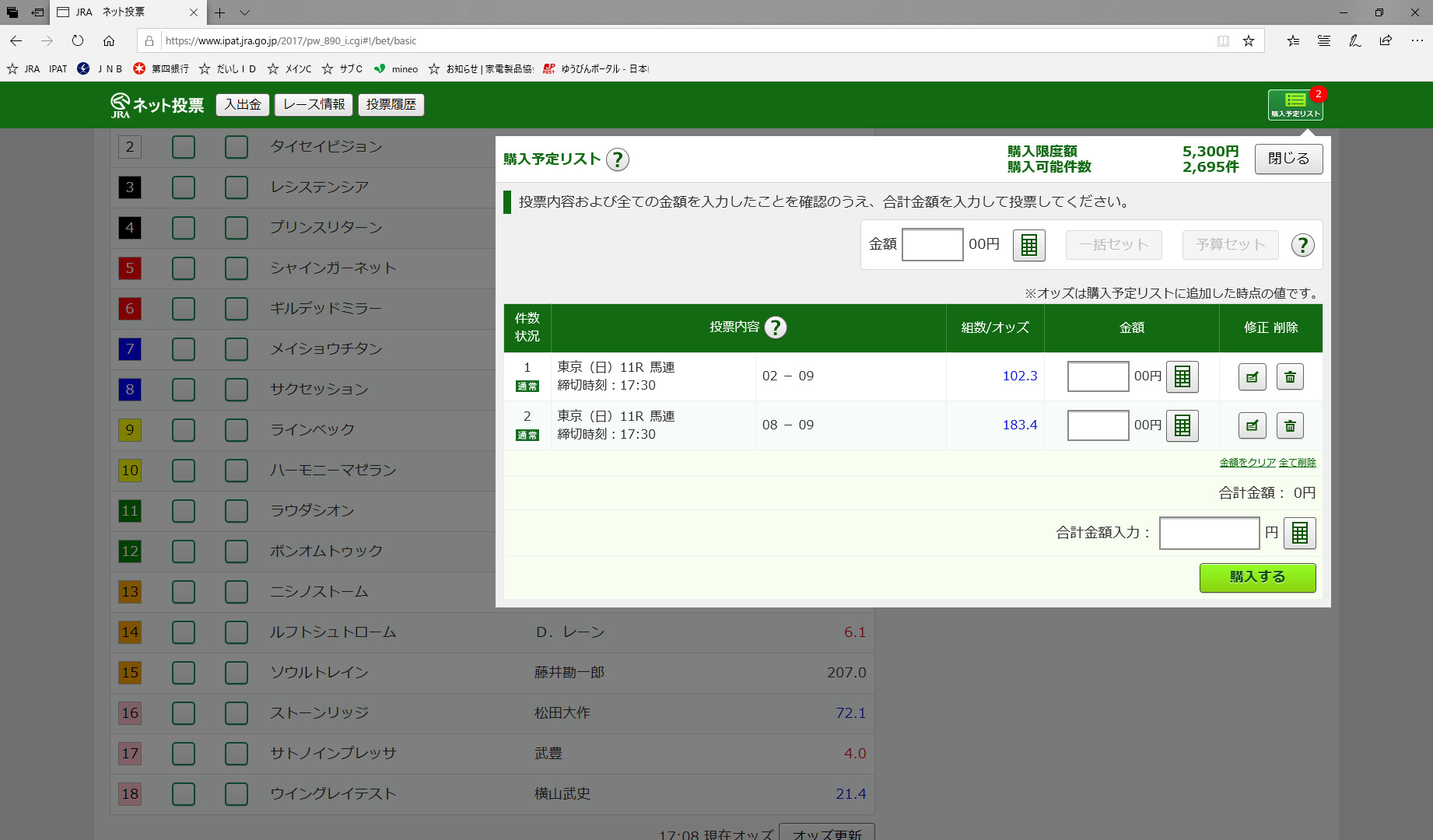Open the purchase list cart icon

tap(1295, 104)
